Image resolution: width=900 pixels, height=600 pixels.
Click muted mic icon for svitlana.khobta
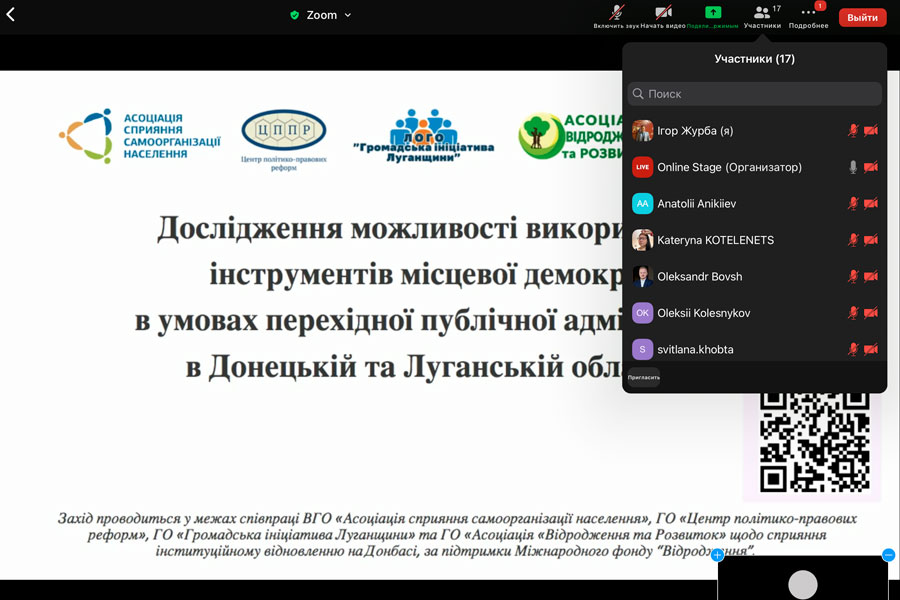point(853,349)
